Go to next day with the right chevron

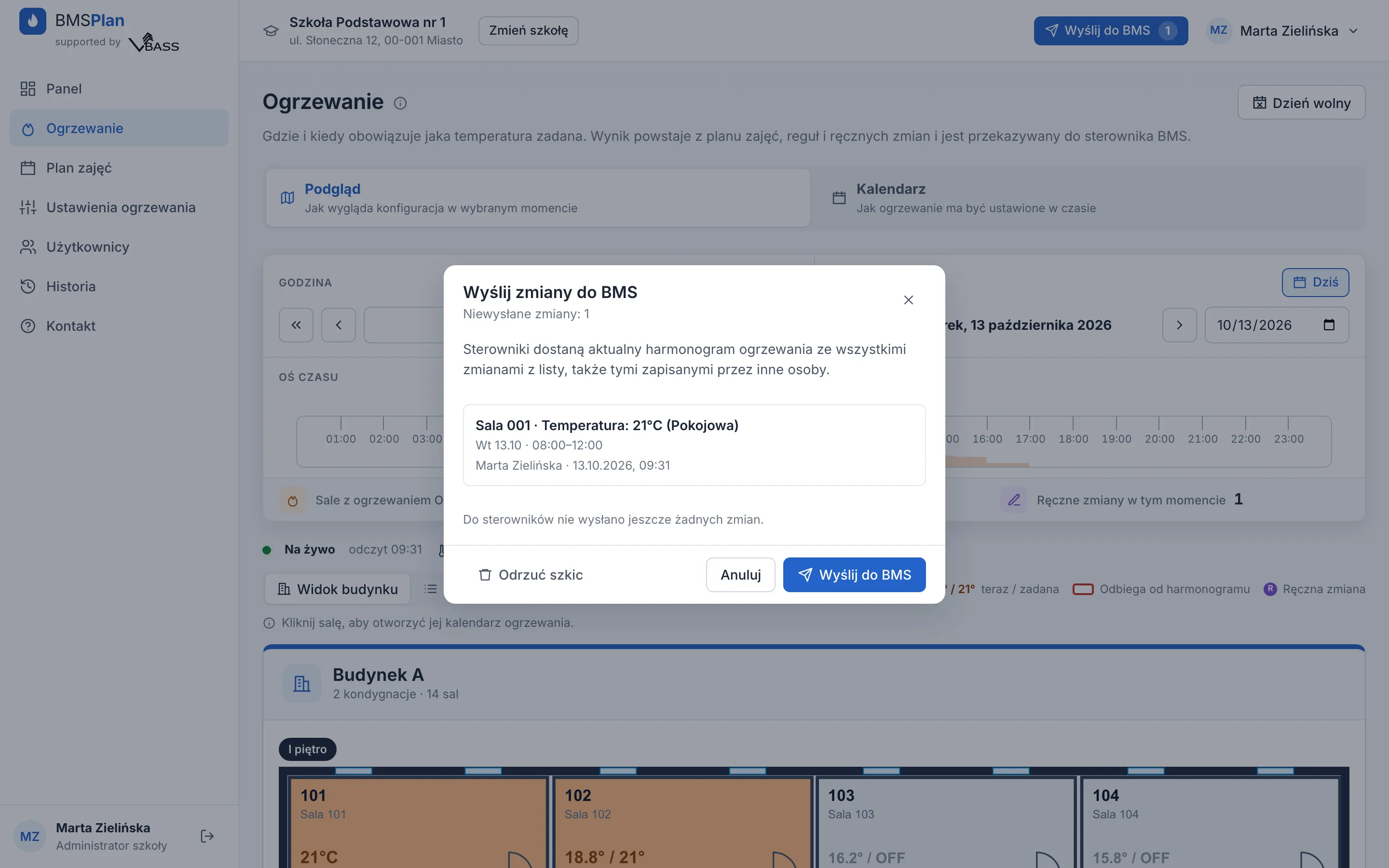(x=1180, y=325)
